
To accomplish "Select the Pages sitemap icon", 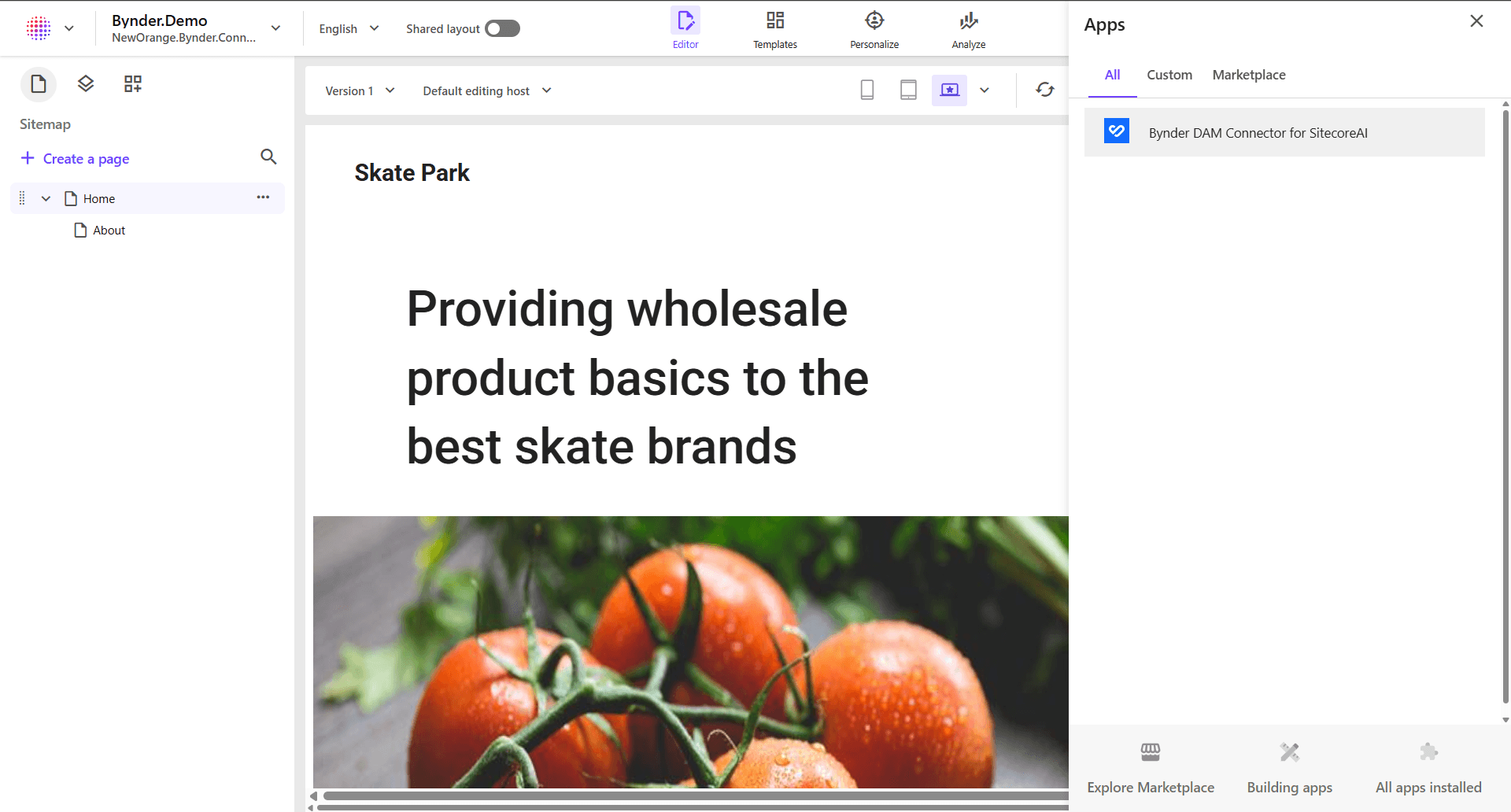I will [x=39, y=84].
